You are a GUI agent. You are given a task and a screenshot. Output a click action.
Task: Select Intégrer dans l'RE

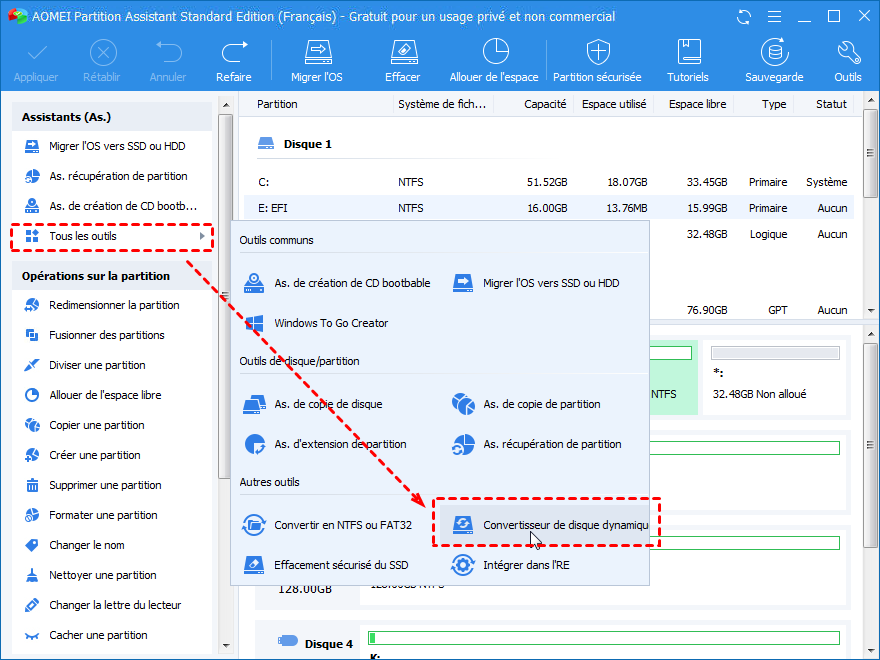[x=511, y=565]
